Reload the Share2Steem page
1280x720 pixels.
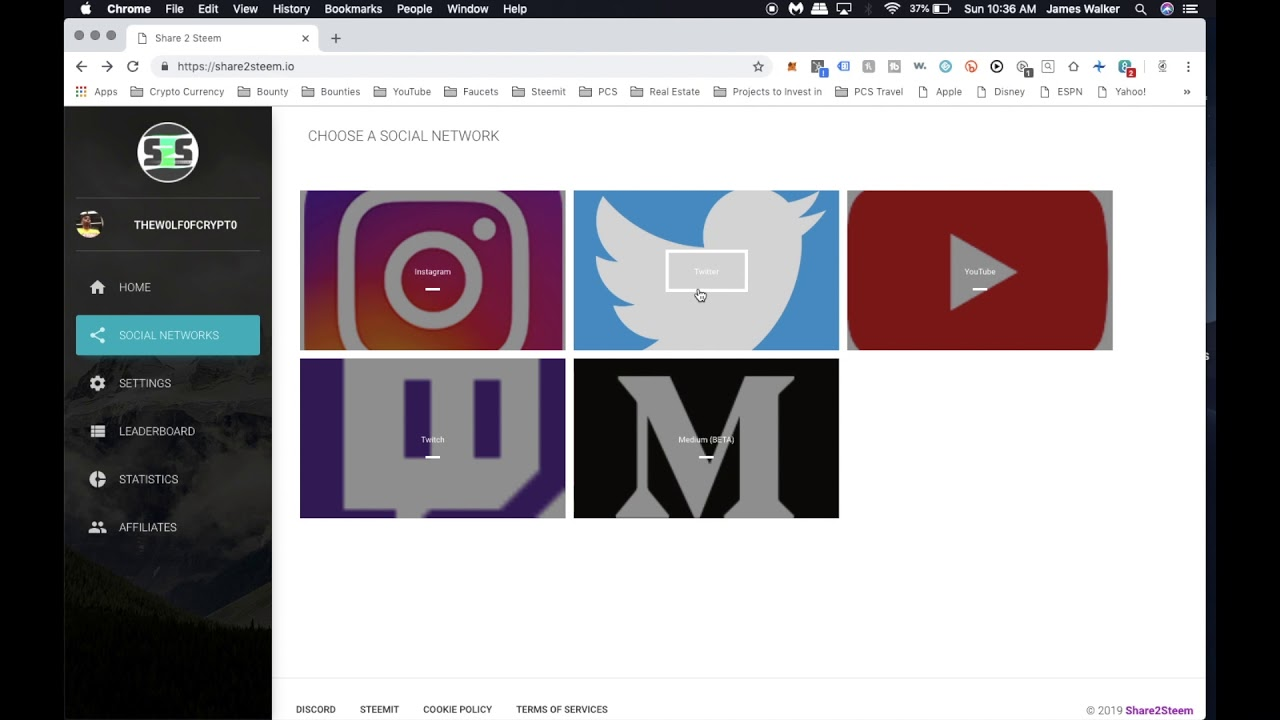[x=132, y=66]
